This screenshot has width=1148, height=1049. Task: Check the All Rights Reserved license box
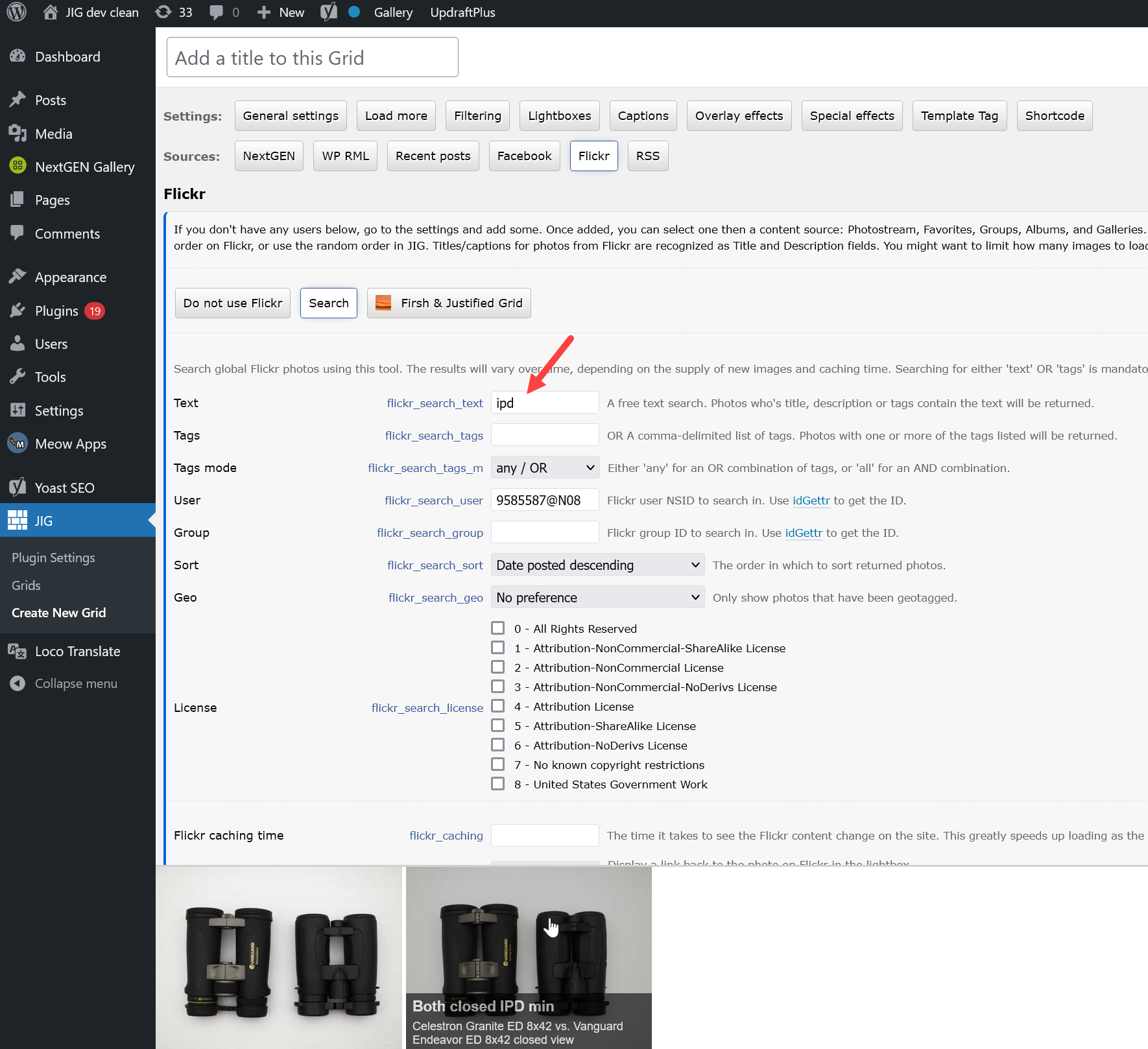497,628
